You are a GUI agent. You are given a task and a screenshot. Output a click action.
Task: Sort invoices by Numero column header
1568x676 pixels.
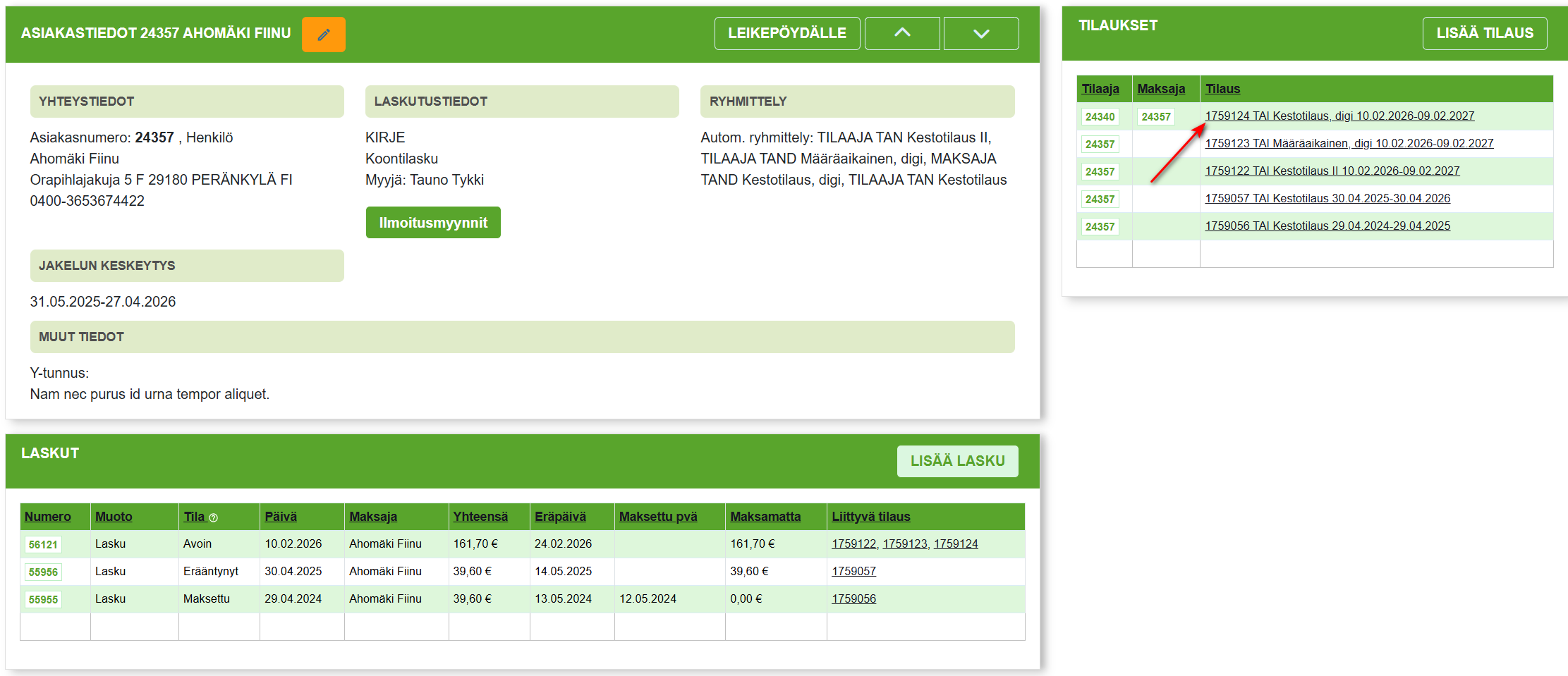(x=47, y=517)
